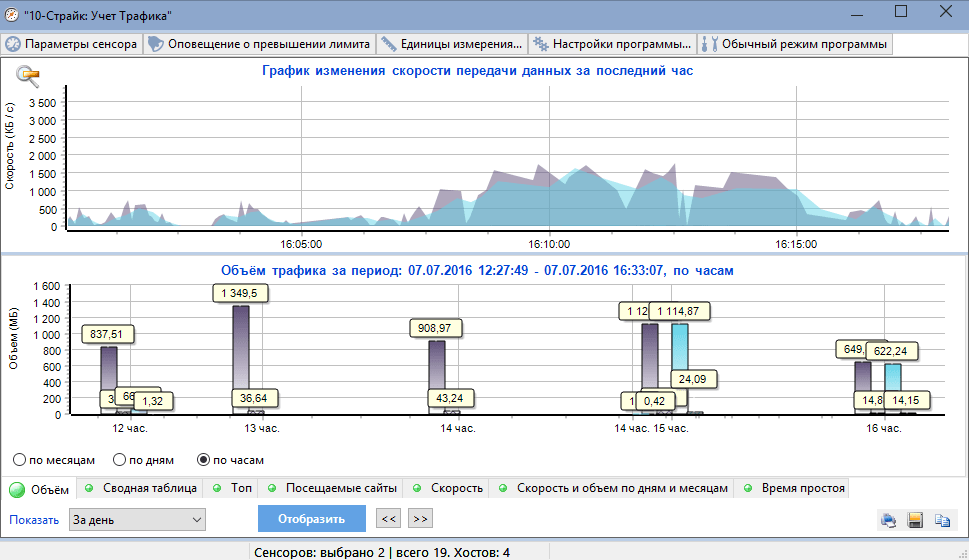Open Настройки программы... settings
This screenshot has width=969, height=560.
point(612,44)
